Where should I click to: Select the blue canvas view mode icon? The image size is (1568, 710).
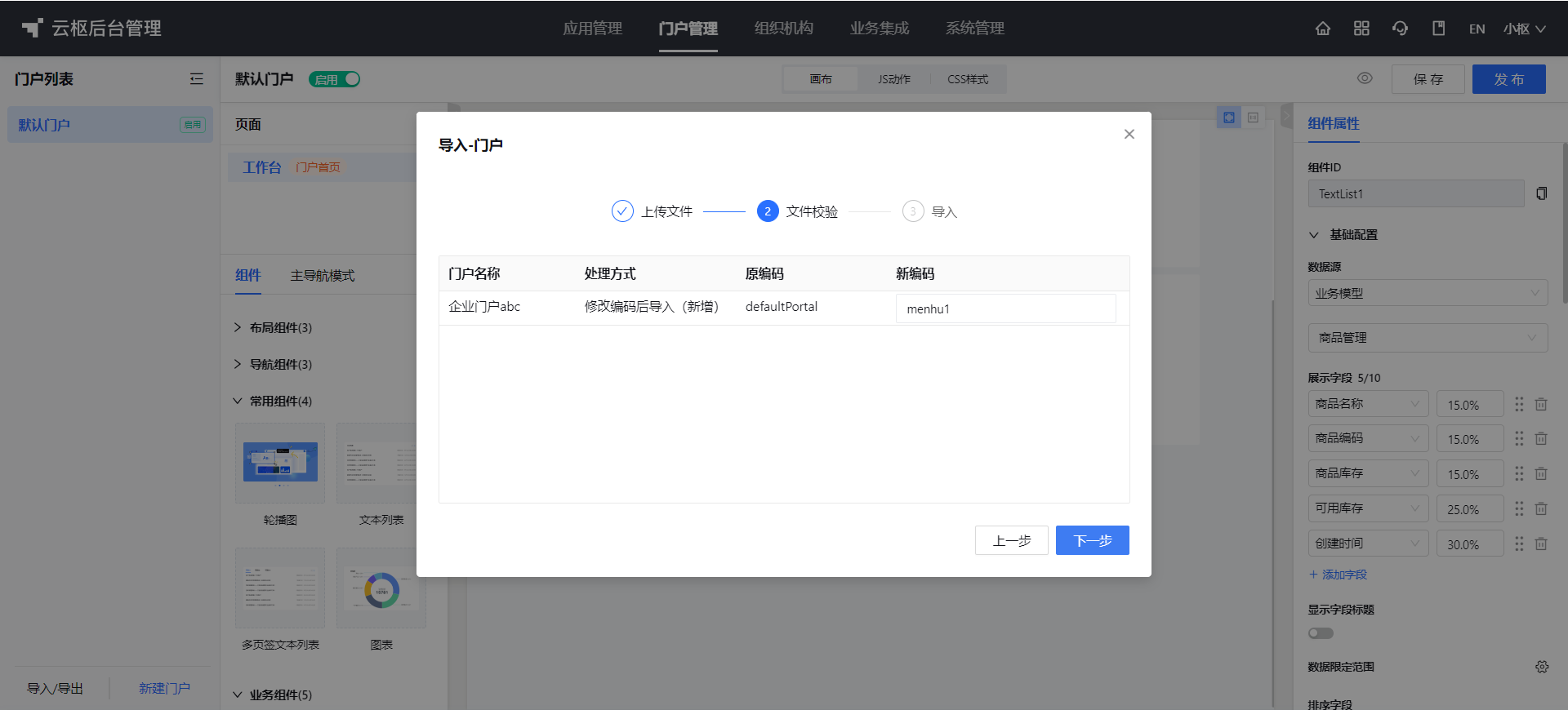pos(1229,118)
